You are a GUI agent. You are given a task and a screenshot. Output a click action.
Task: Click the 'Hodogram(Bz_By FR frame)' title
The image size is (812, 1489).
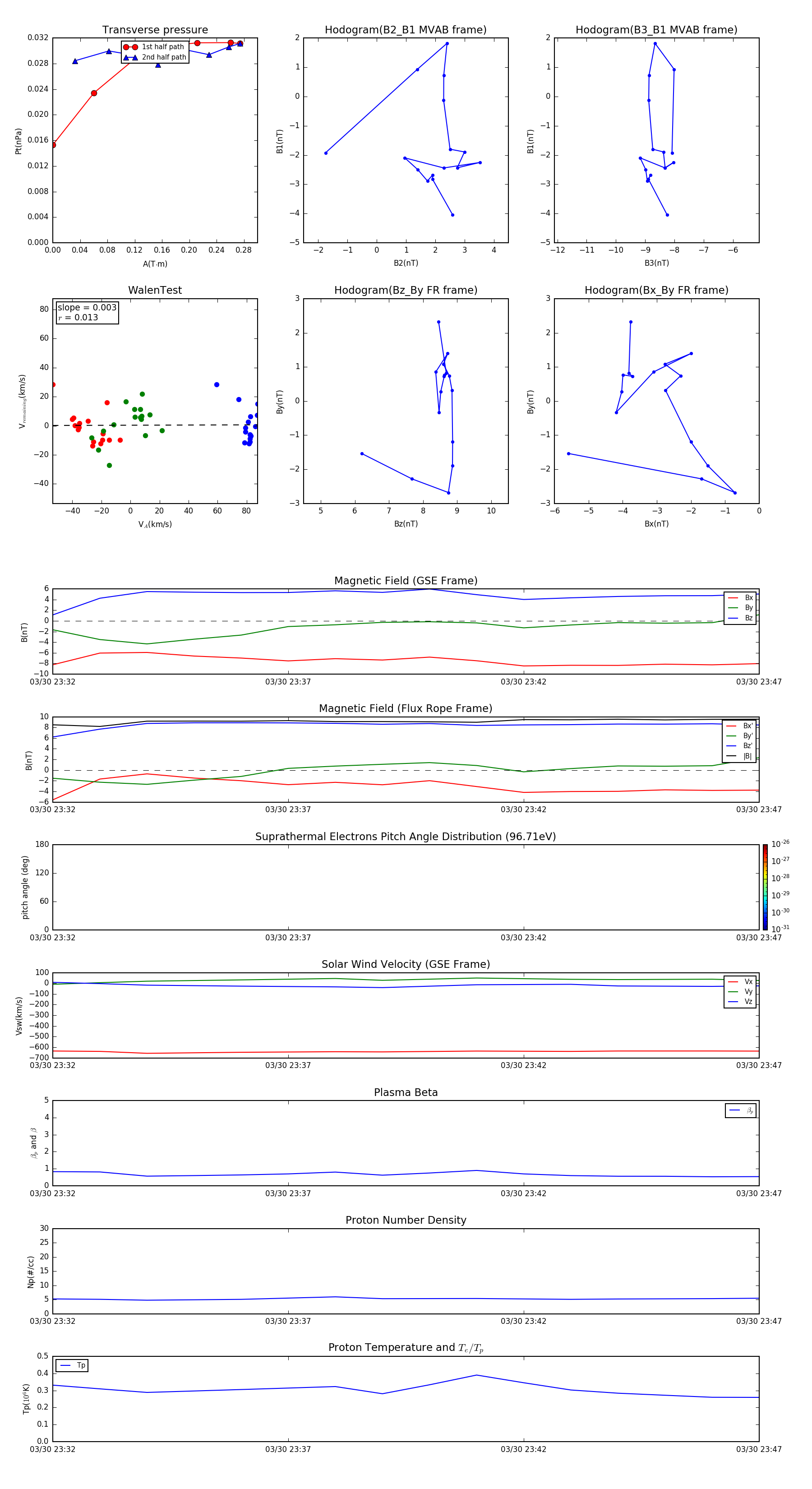pyautogui.click(x=406, y=290)
